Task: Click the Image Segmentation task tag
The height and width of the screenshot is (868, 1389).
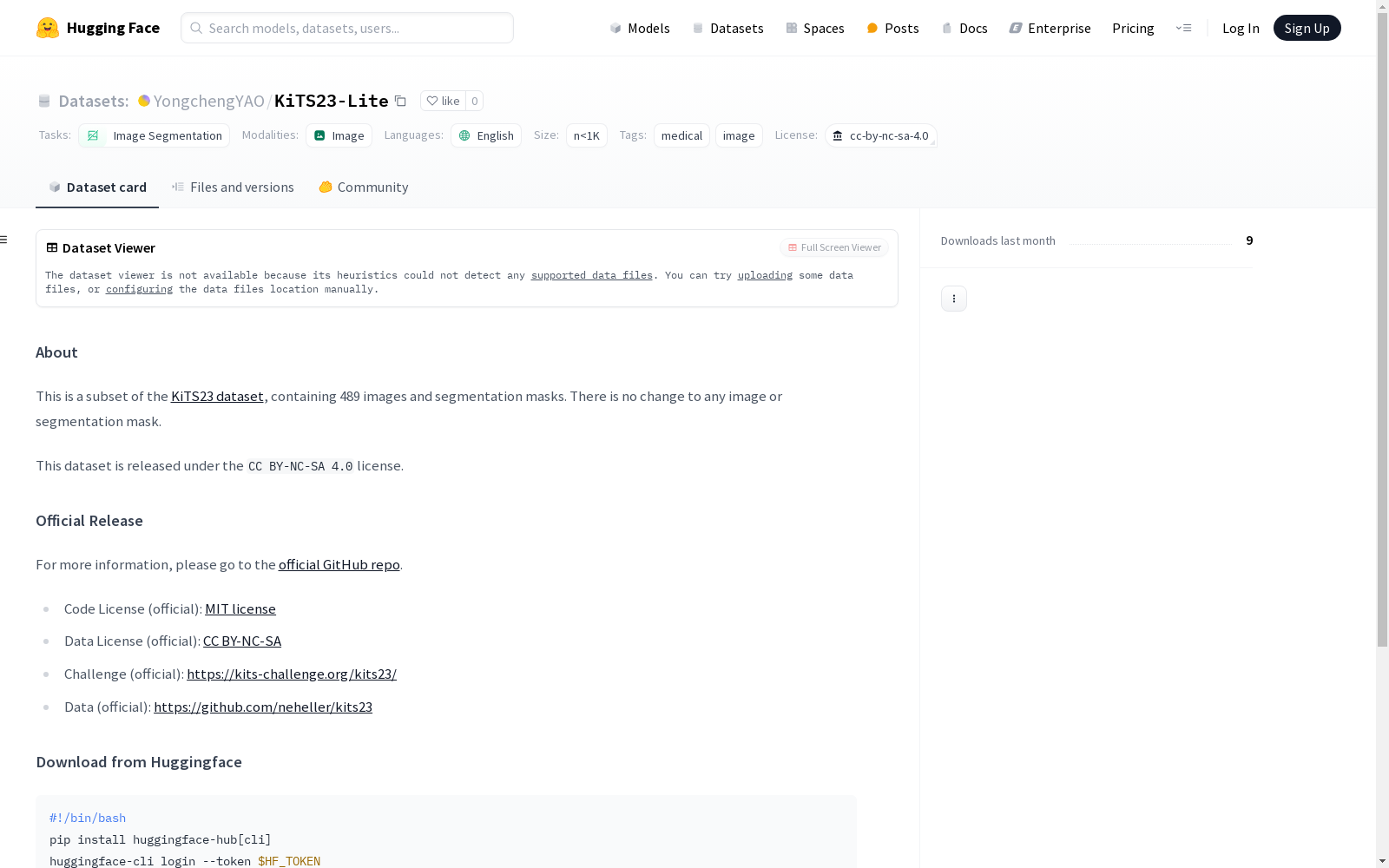Action: coord(155,135)
